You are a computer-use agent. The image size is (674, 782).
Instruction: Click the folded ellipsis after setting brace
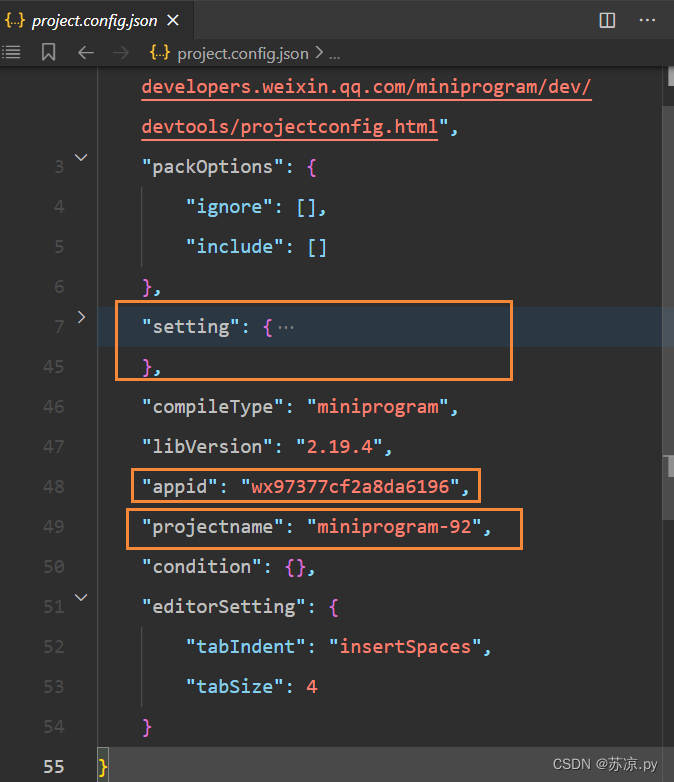[x=286, y=328]
